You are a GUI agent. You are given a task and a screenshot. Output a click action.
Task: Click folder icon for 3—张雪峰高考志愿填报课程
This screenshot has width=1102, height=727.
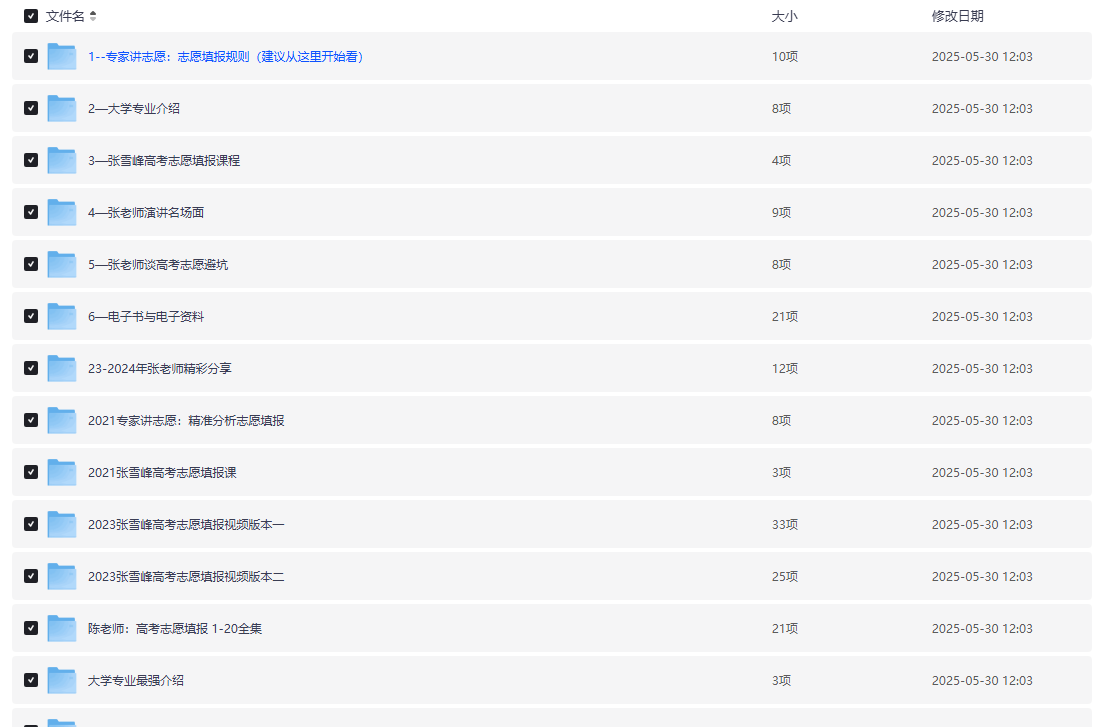coord(62,160)
